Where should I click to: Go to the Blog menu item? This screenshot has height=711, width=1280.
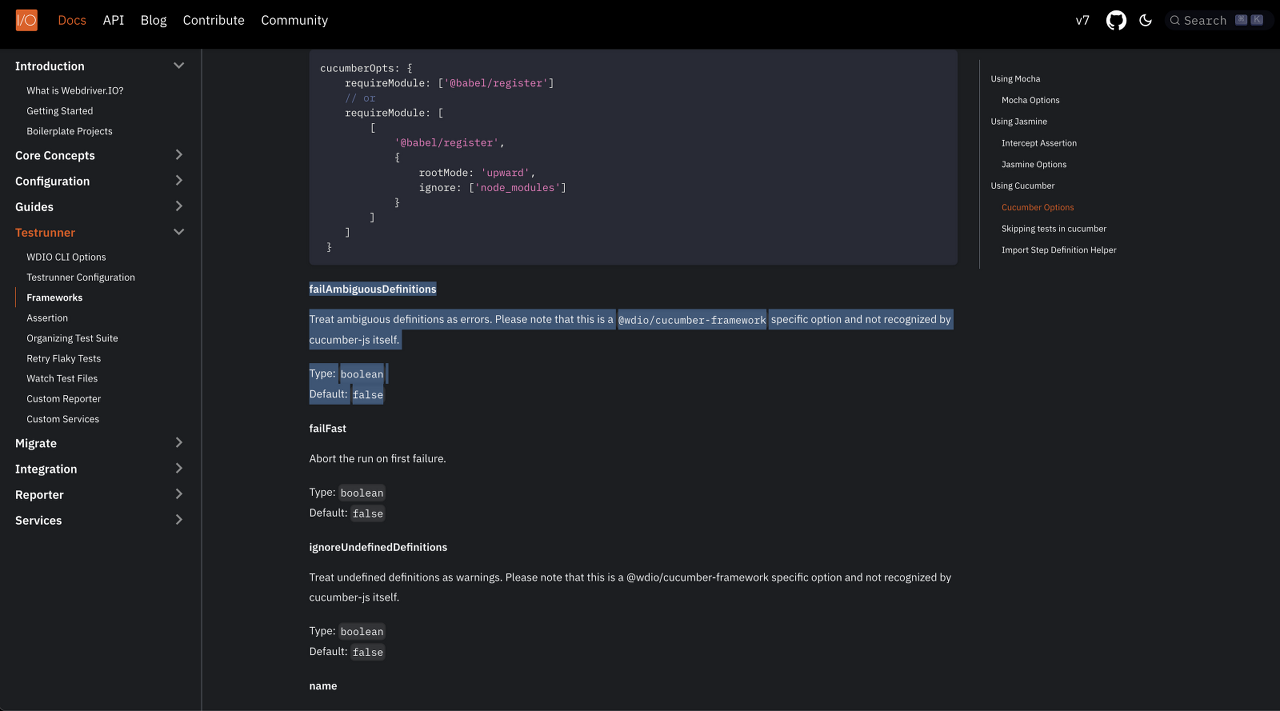point(154,20)
